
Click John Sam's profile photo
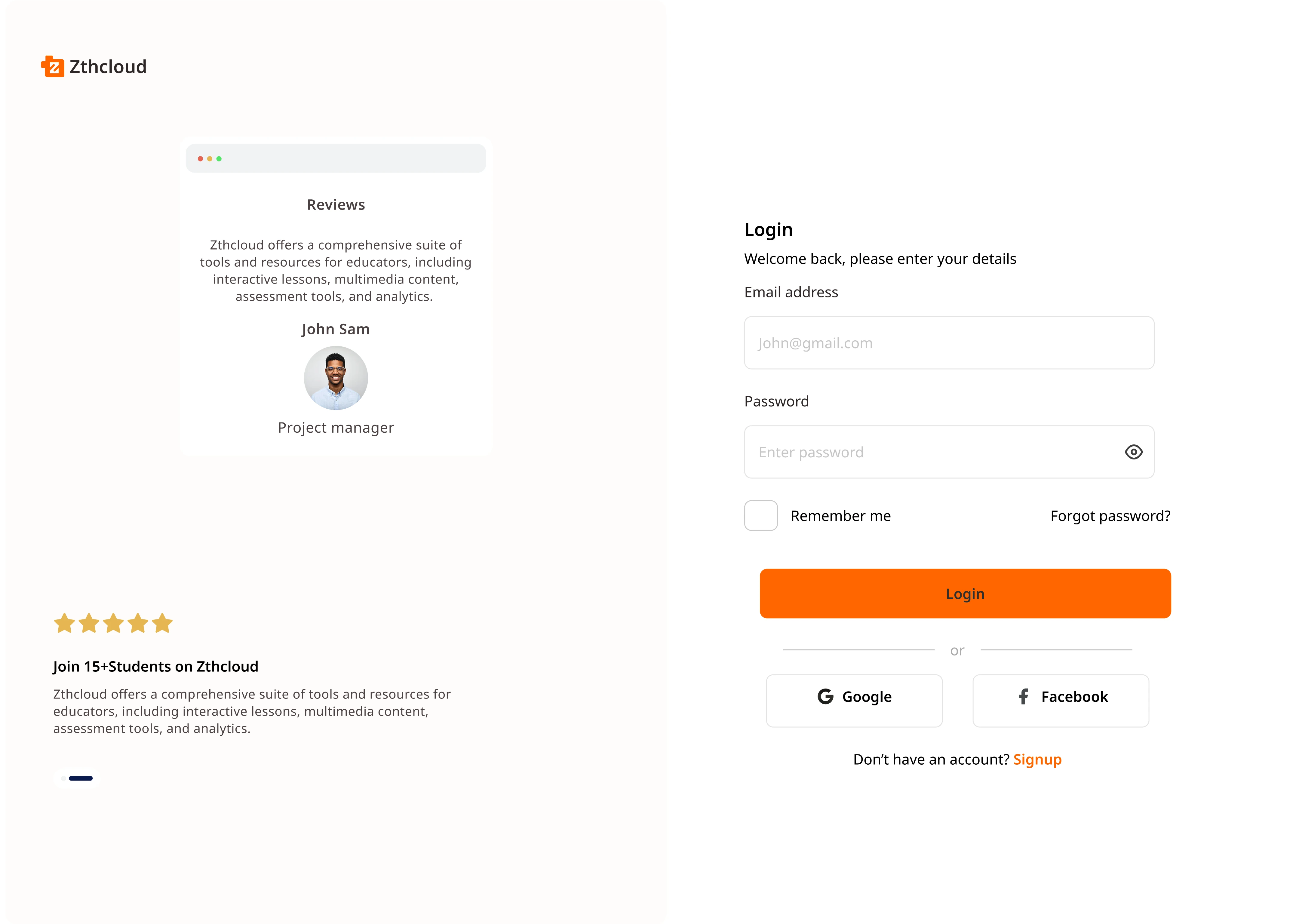(x=336, y=378)
